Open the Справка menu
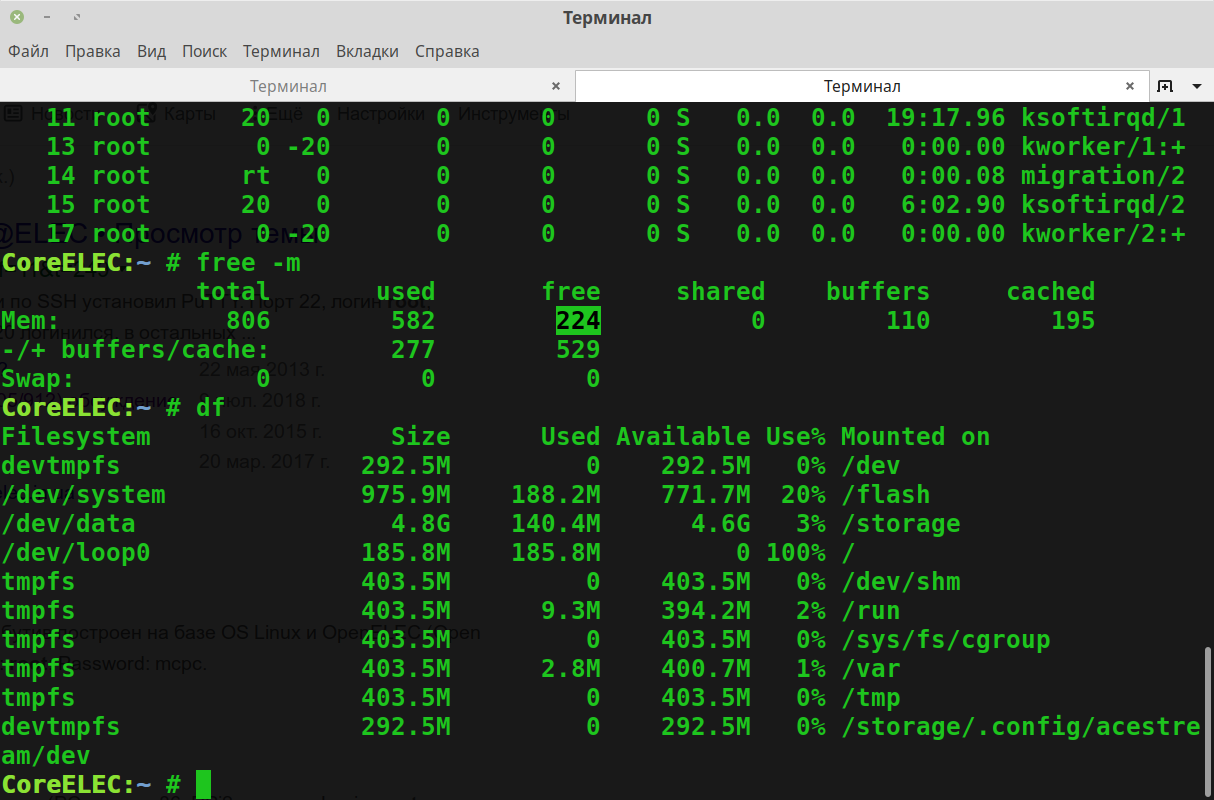This screenshot has width=1214, height=800. [x=447, y=51]
